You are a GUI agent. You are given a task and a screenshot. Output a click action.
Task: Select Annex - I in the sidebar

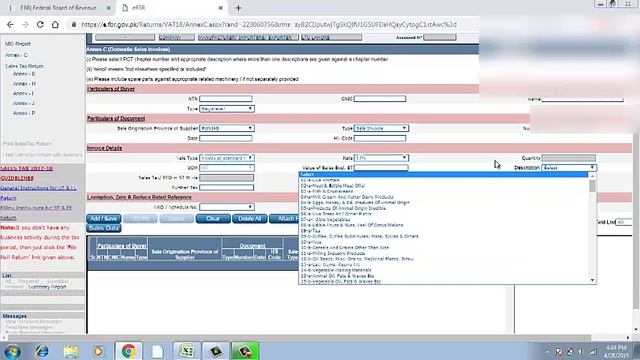coord(23,93)
